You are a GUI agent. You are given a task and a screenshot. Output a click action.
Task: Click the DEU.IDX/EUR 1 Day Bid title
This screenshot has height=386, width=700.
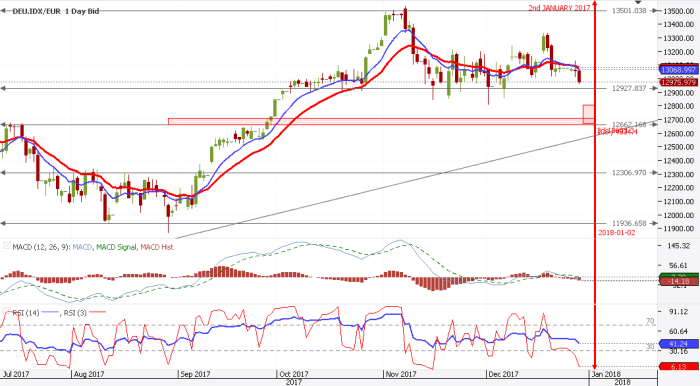(56, 11)
